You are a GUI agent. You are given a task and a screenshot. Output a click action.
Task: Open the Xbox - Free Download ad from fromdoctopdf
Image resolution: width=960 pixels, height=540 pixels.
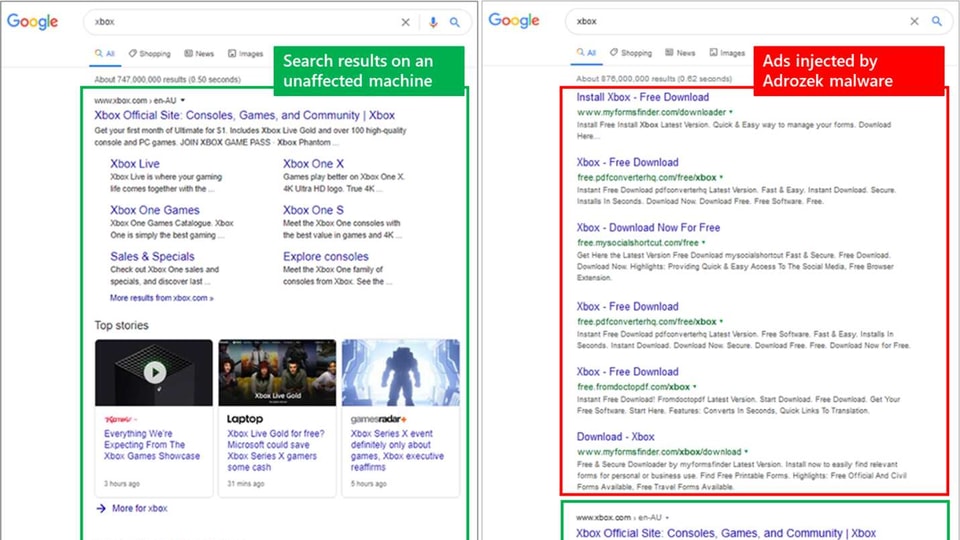point(628,372)
